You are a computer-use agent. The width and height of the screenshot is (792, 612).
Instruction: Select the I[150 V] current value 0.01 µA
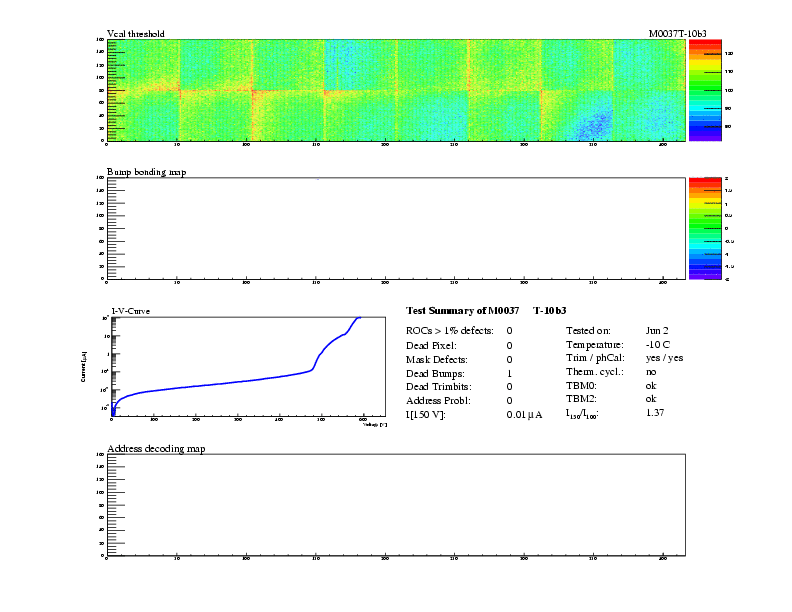point(524,414)
